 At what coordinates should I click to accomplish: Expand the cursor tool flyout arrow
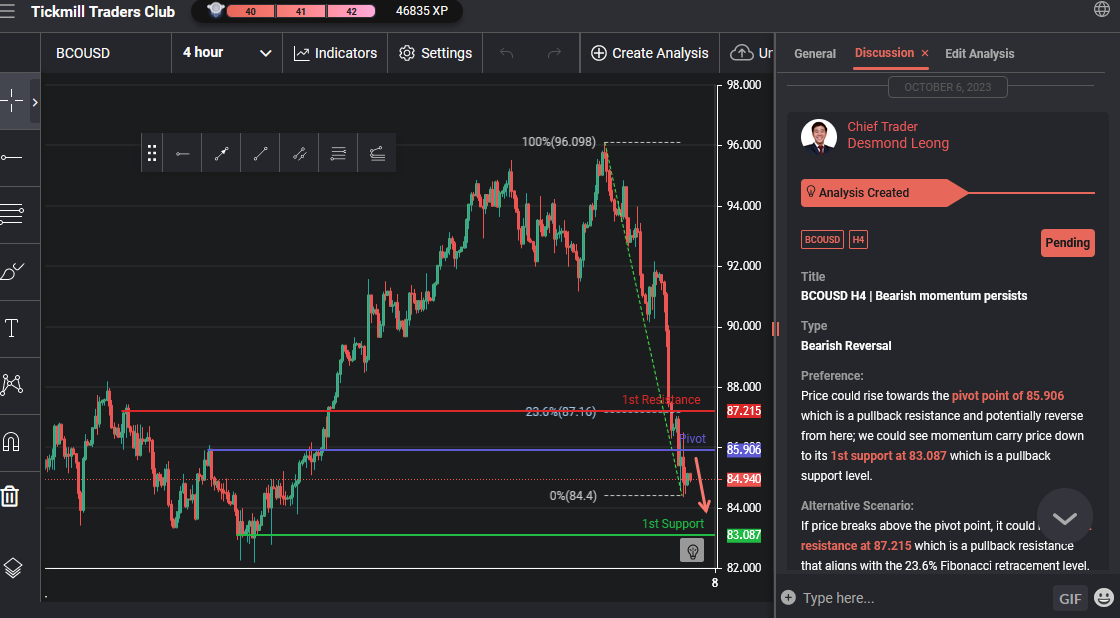point(34,101)
